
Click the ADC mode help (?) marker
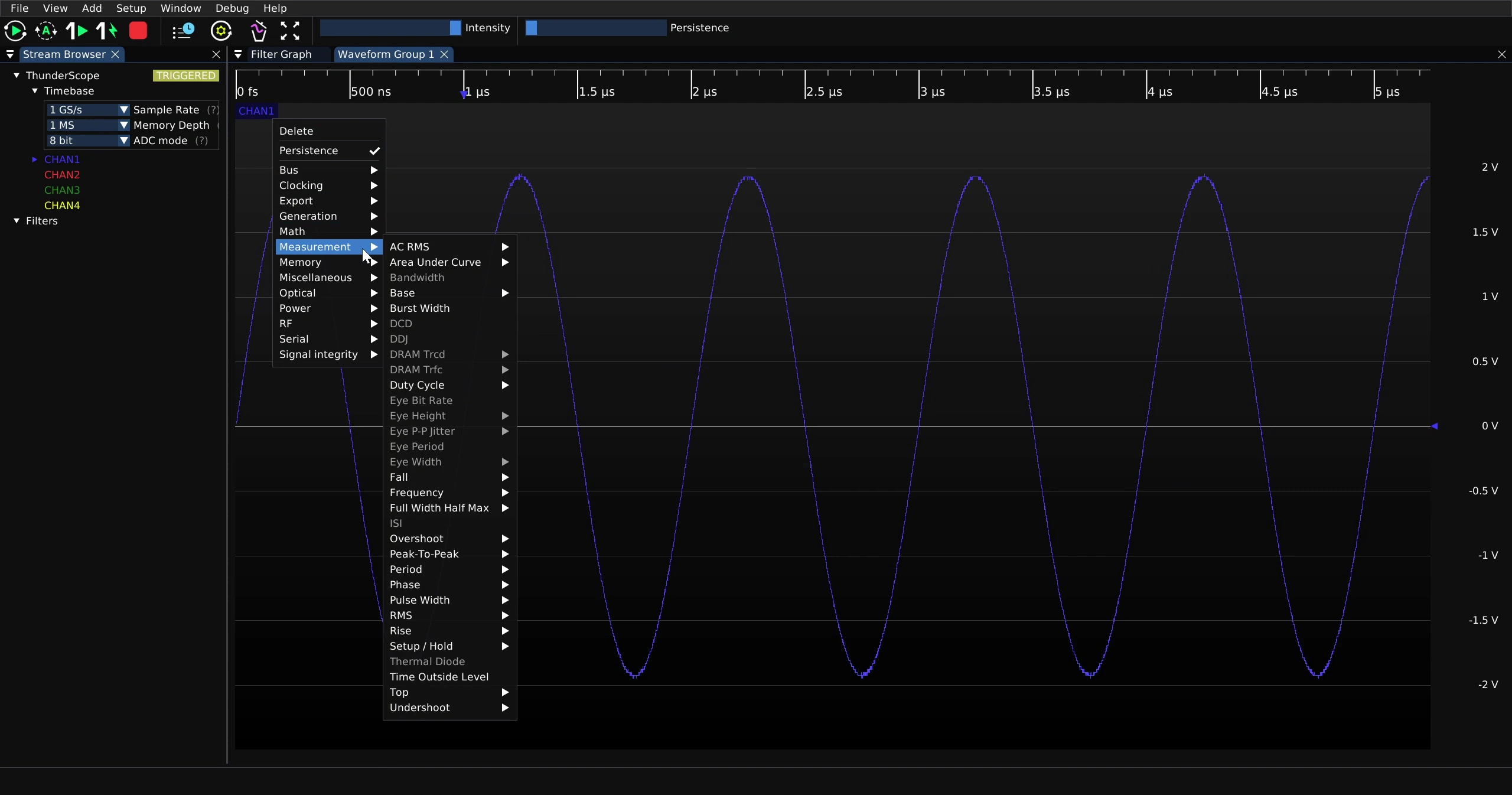pos(201,141)
